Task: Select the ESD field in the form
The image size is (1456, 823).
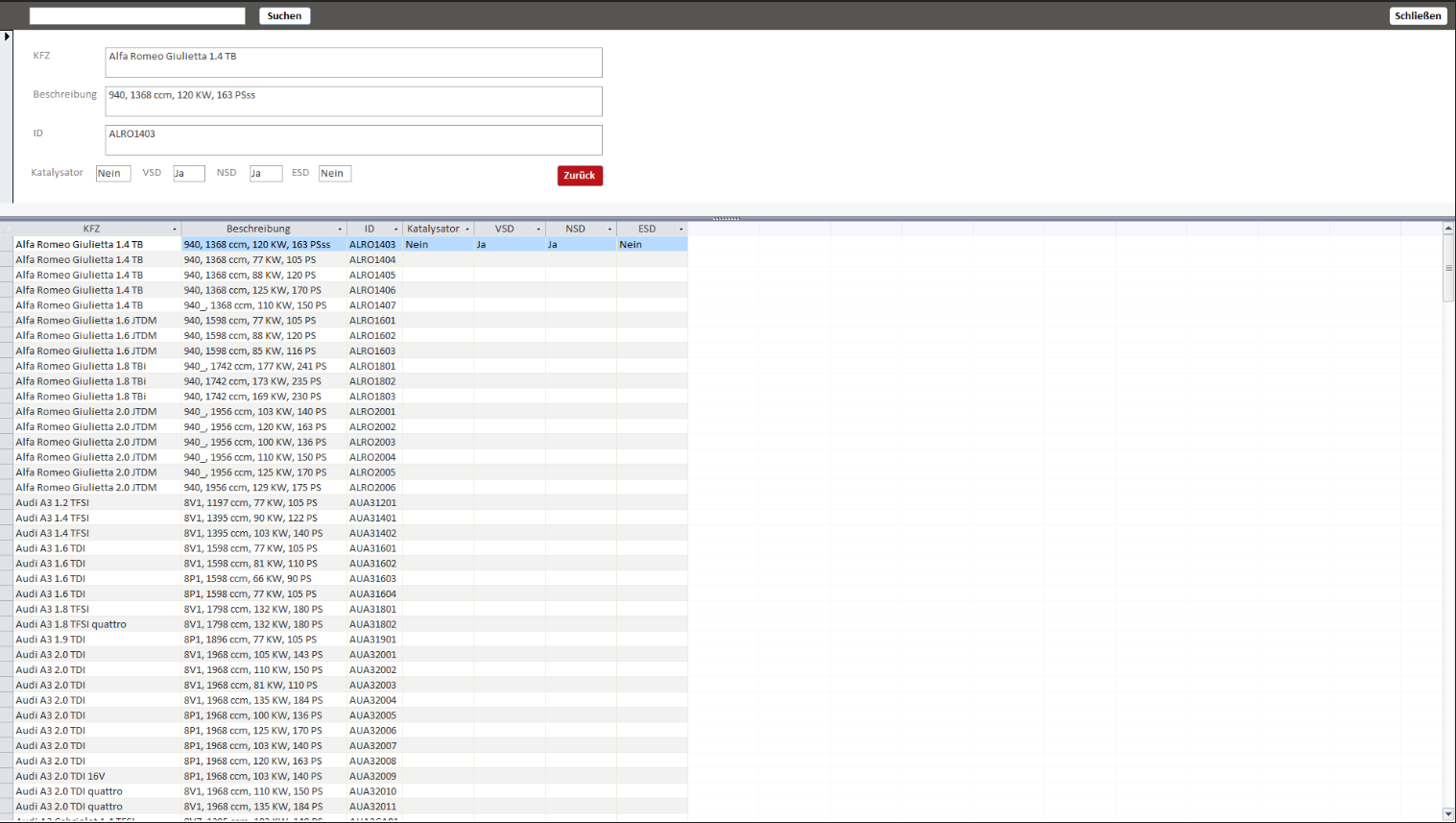Action: 335,174
